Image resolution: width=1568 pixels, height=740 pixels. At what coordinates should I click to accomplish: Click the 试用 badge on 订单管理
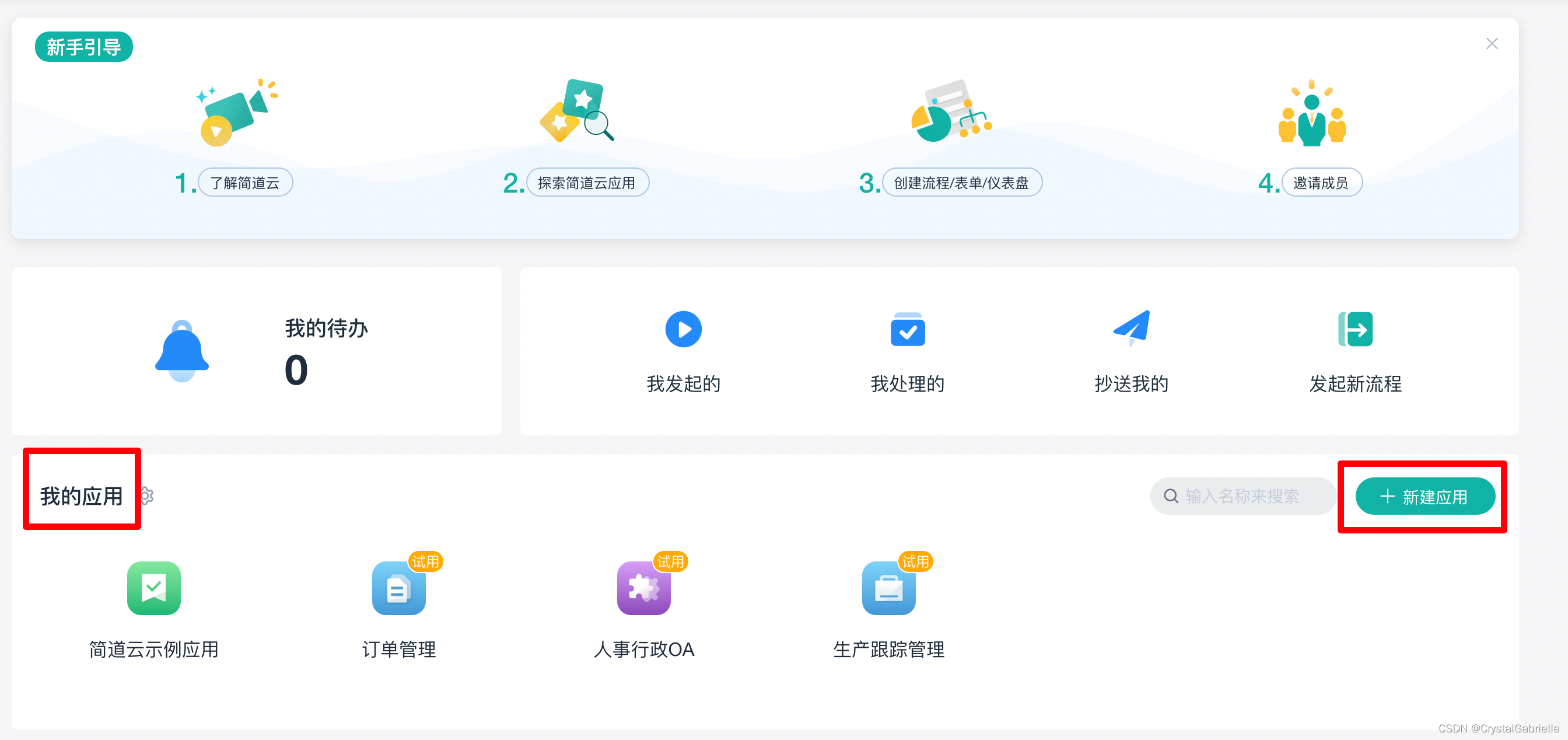[426, 561]
